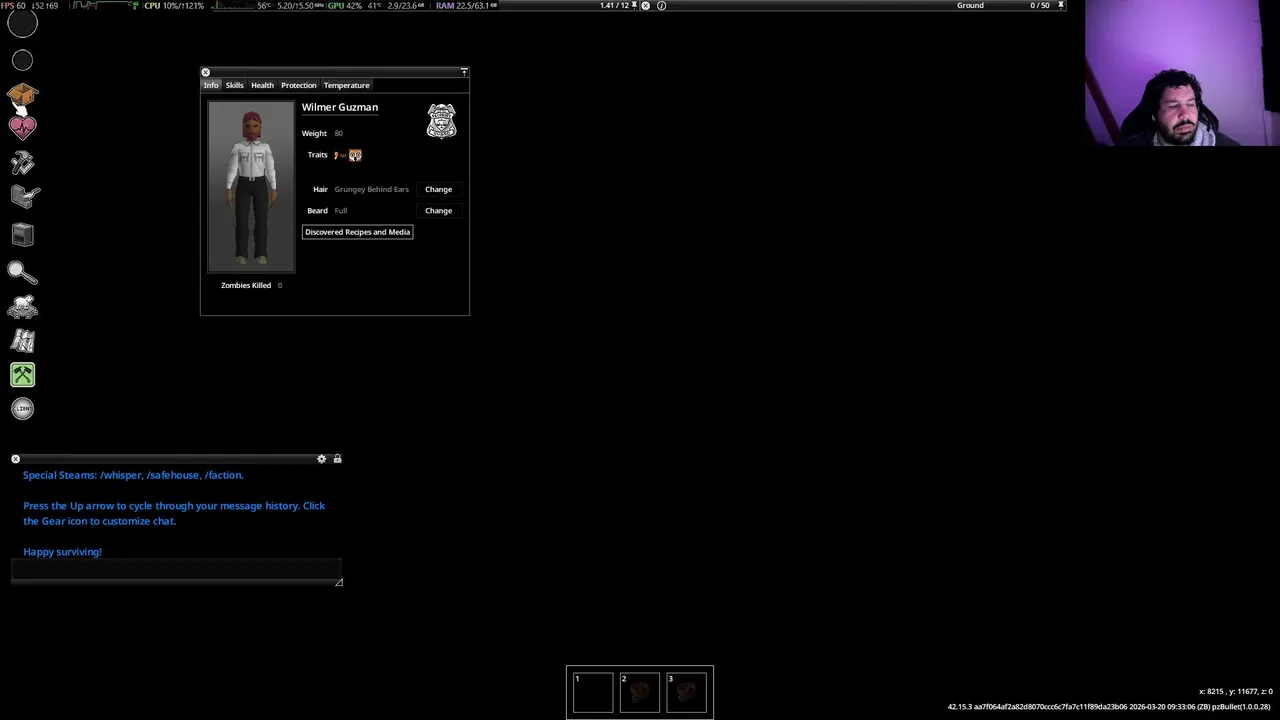Click the owl trait icon

(355, 155)
